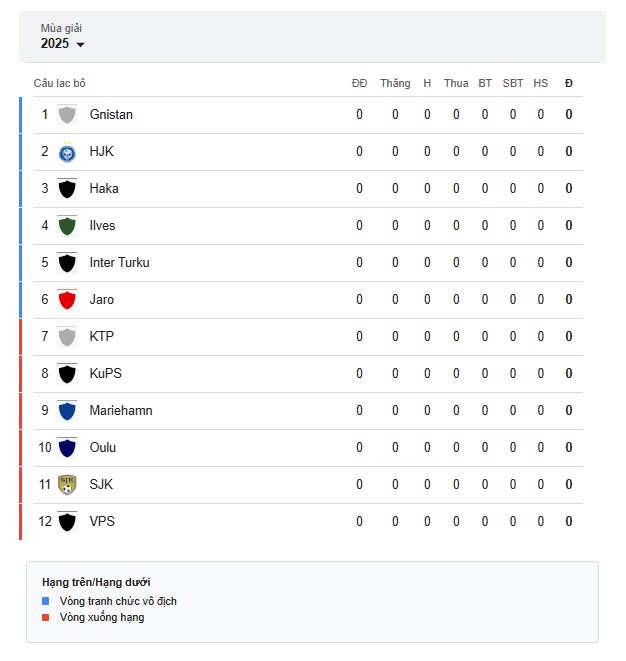Click the black Haka shield icon
The height and width of the screenshot is (661, 626).
pyautogui.click(x=67, y=188)
